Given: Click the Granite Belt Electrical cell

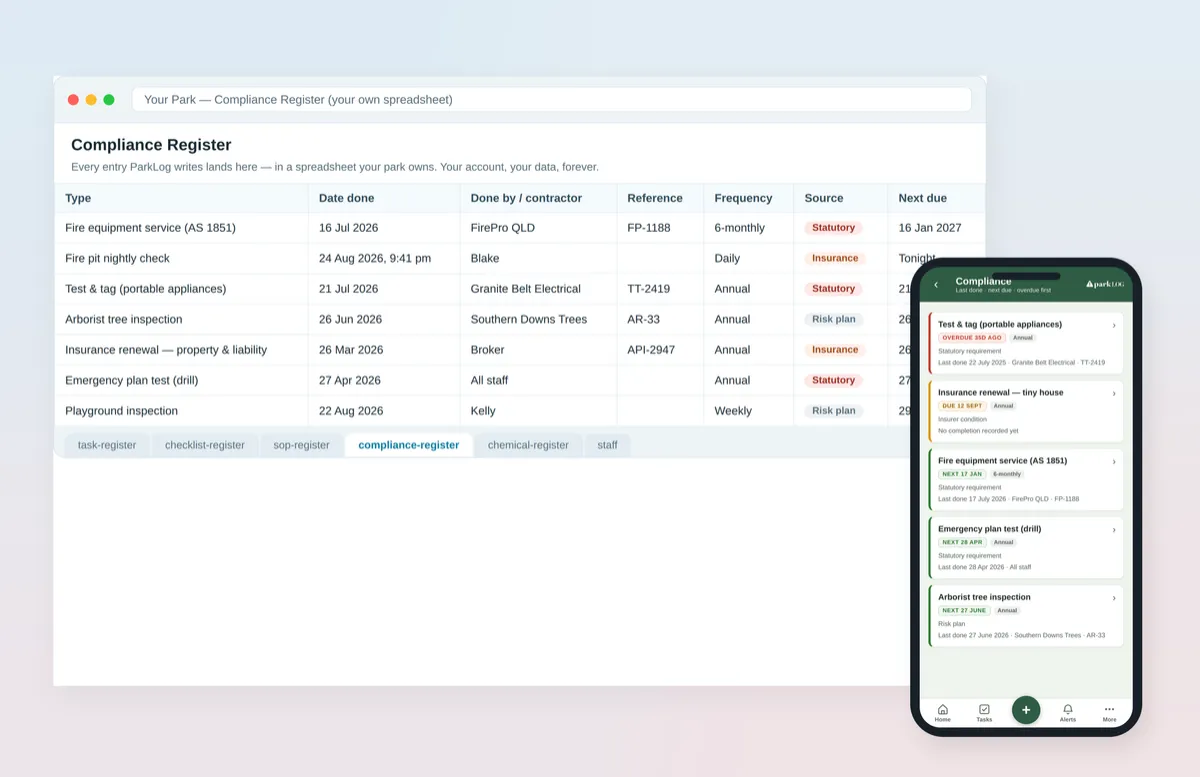Looking at the screenshot, I should click(x=538, y=289).
